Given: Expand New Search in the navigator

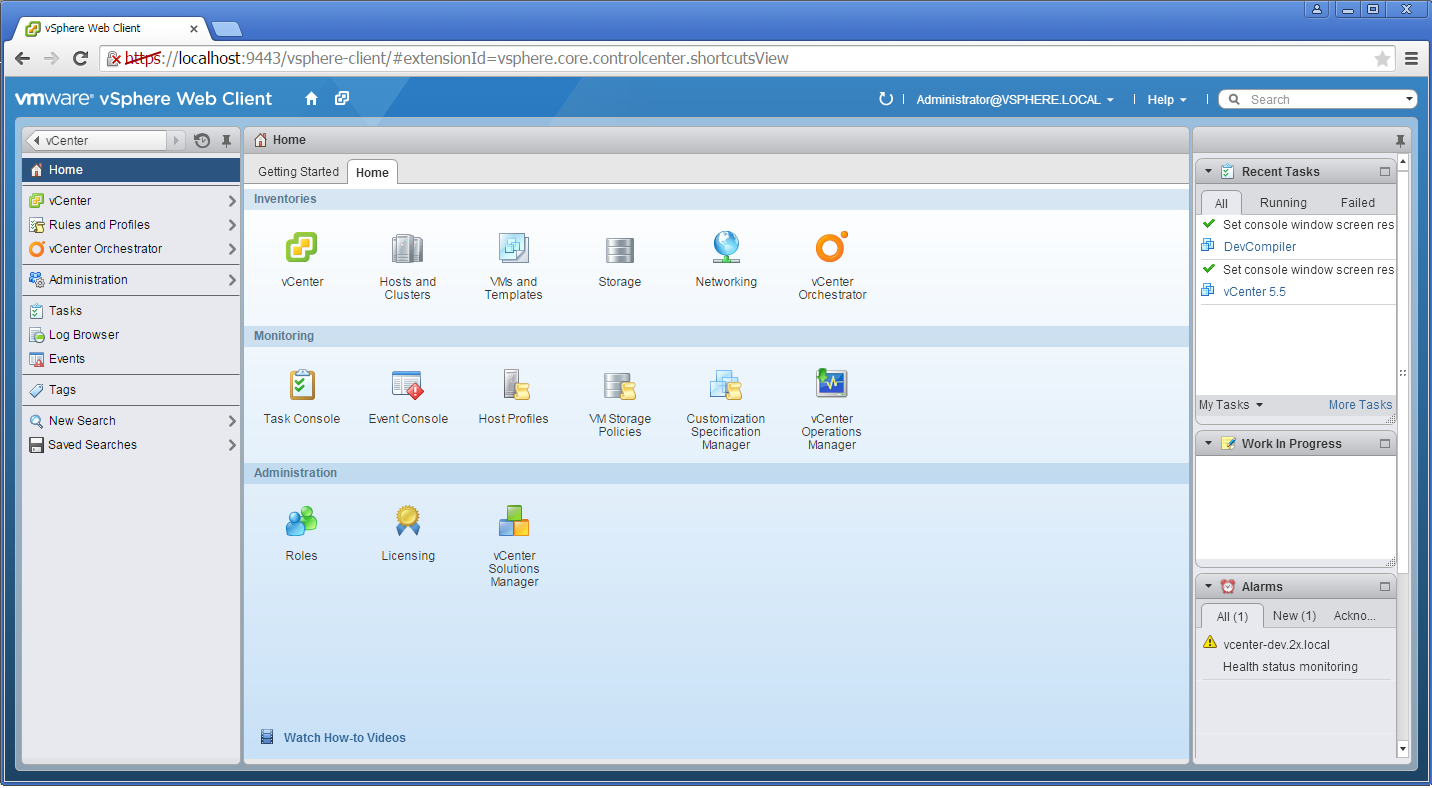Looking at the screenshot, I should click(232, 421).
